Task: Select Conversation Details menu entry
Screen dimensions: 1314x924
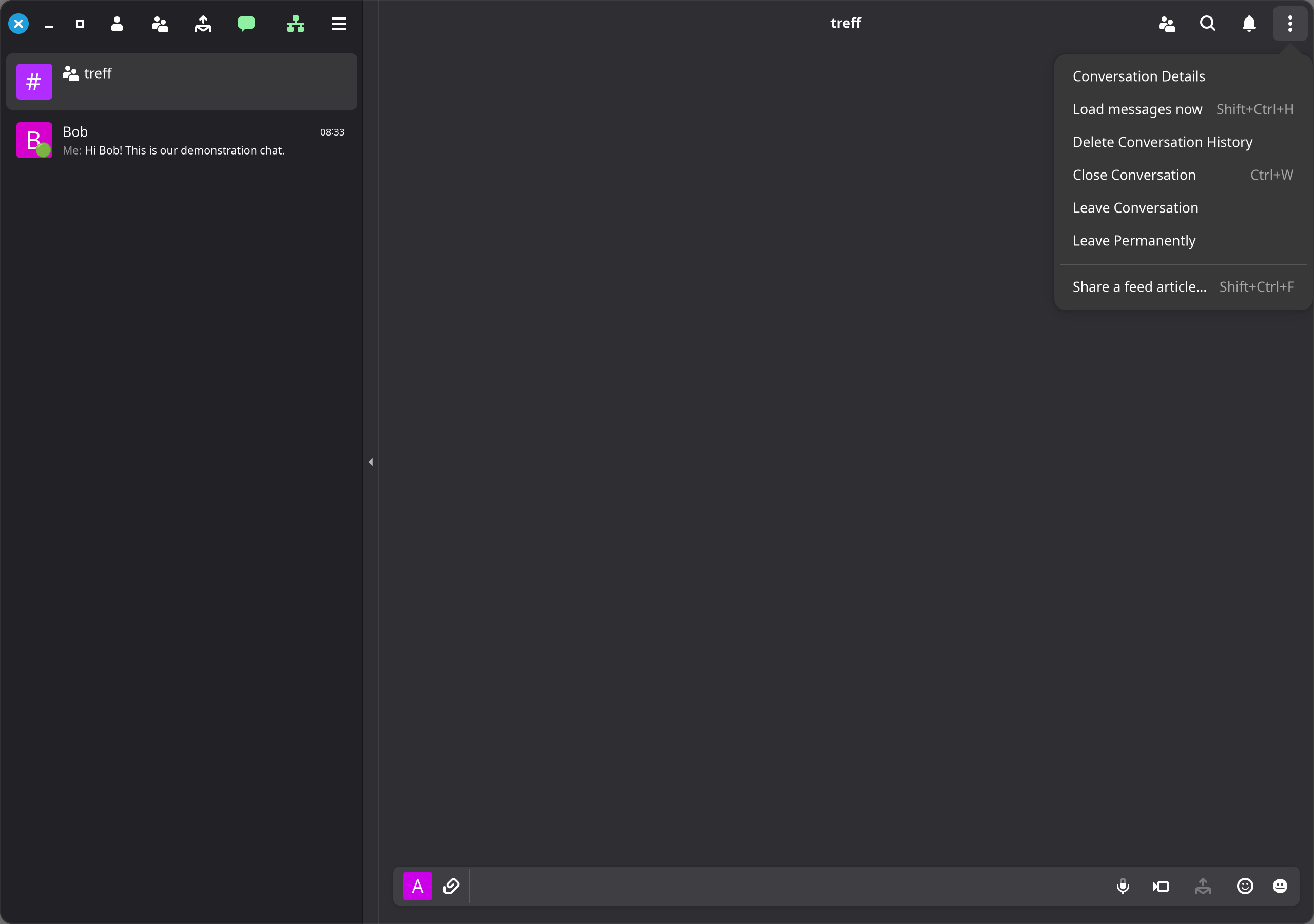Action: click(x=1183, y=76)
